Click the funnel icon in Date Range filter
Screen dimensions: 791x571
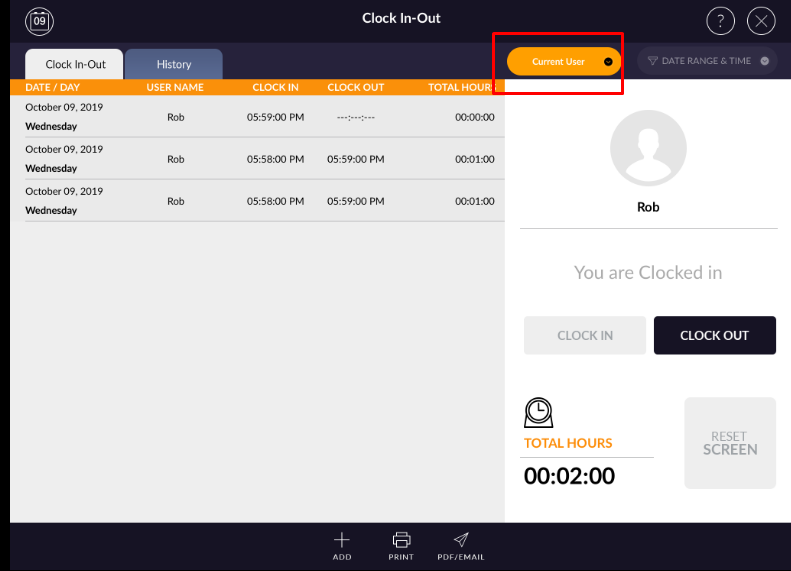click(x=653, y=61)
